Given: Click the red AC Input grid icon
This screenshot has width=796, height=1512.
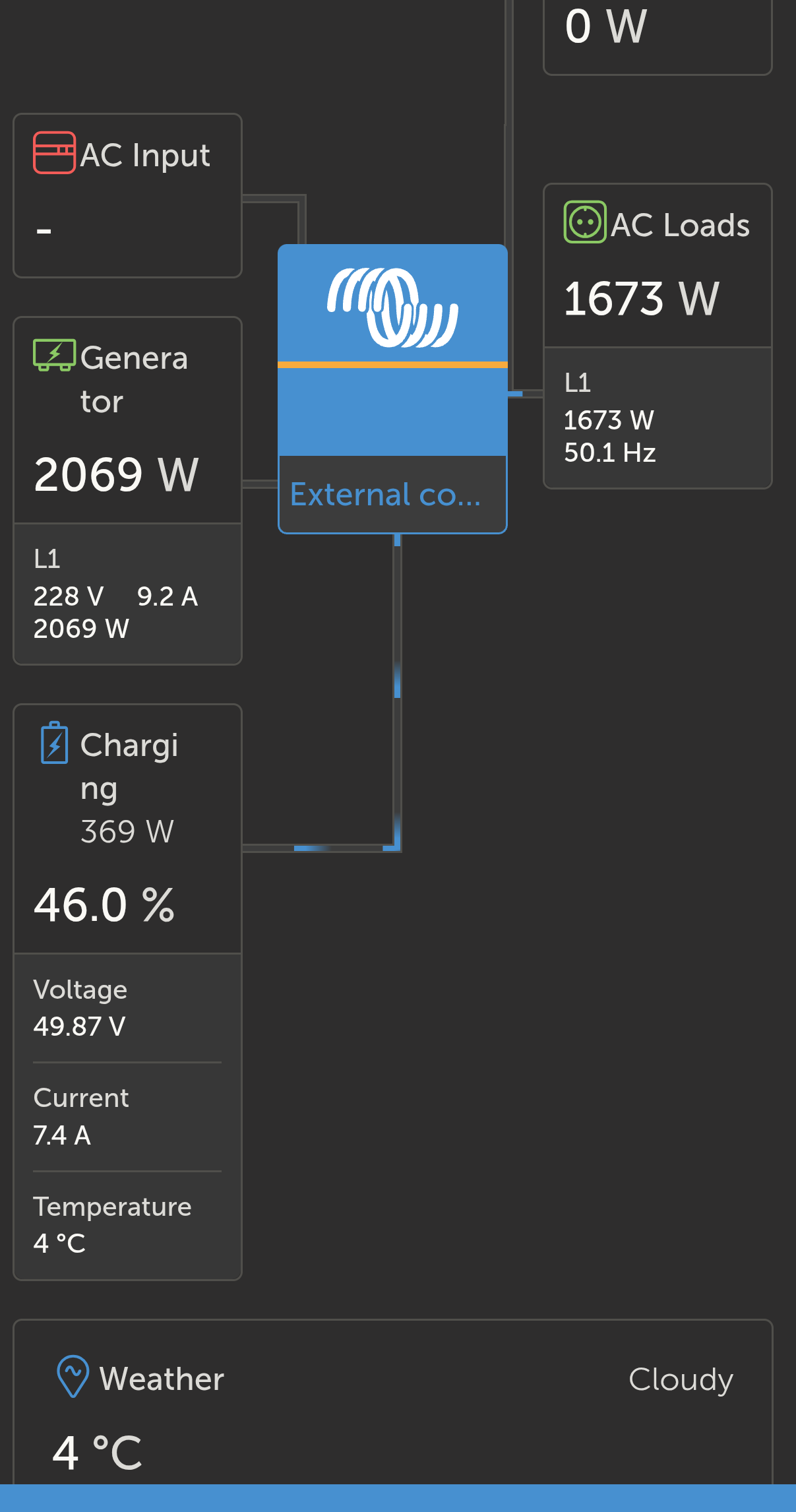Looking at the screenshot, I should [54, 153].
